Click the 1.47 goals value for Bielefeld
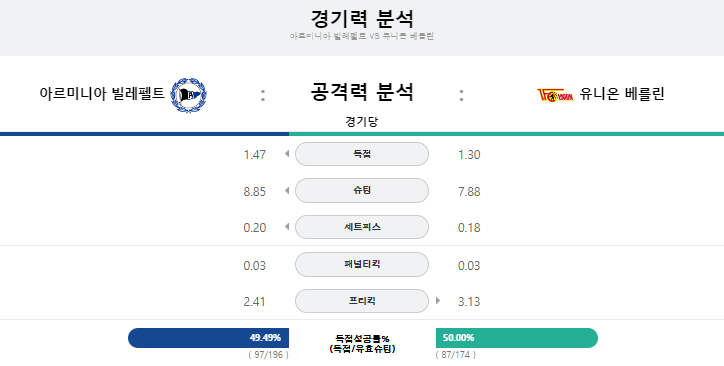724x366 pixels. (255, 155)
